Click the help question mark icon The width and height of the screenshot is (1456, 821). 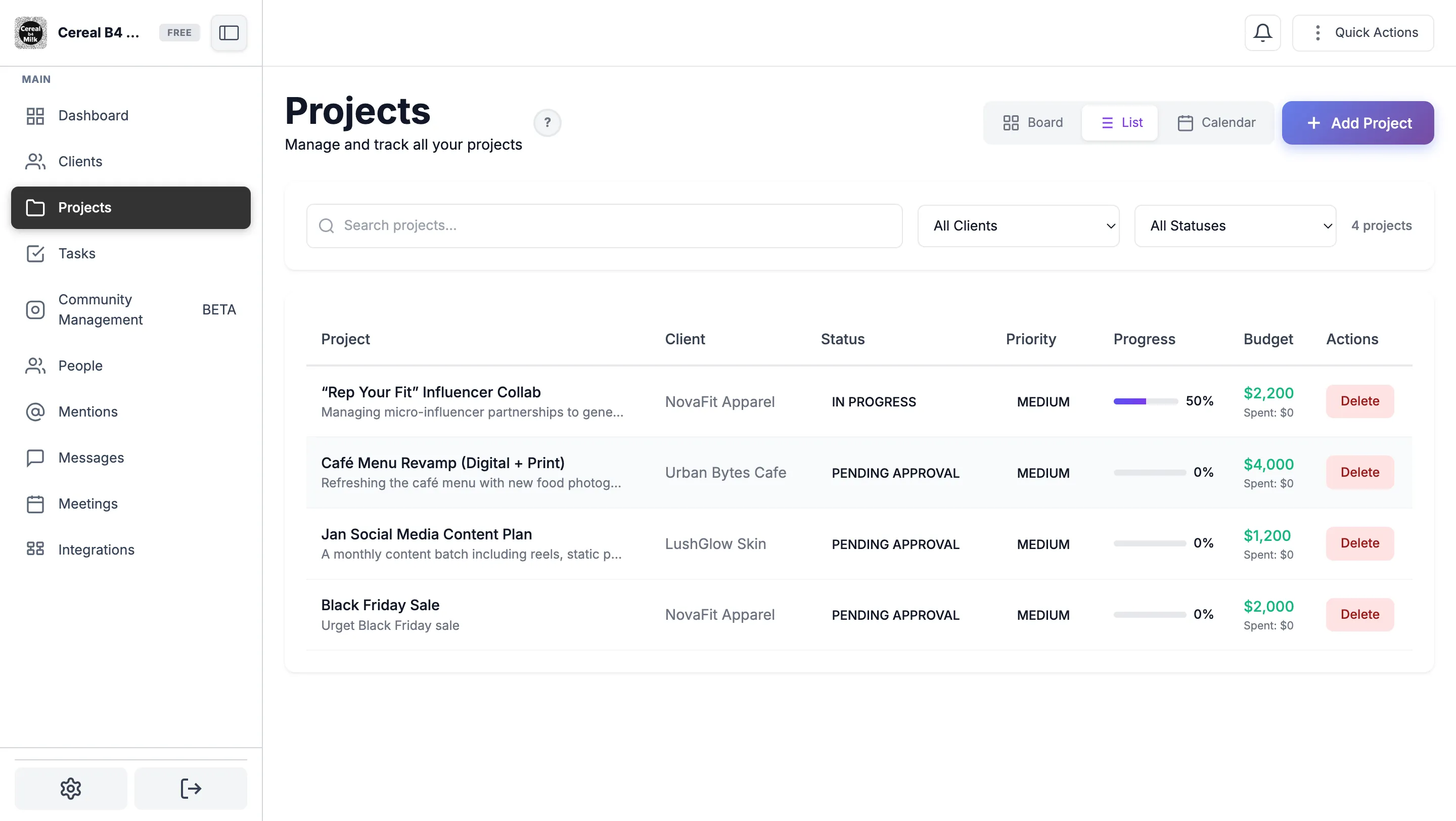(x=547, y=123)
